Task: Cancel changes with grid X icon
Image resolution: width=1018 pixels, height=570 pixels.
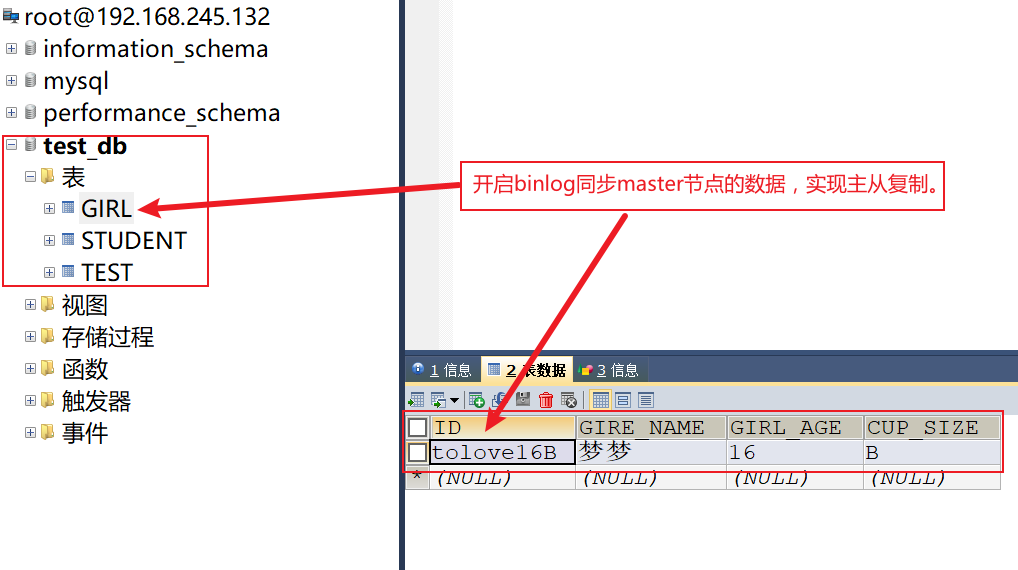Action: 569,400
